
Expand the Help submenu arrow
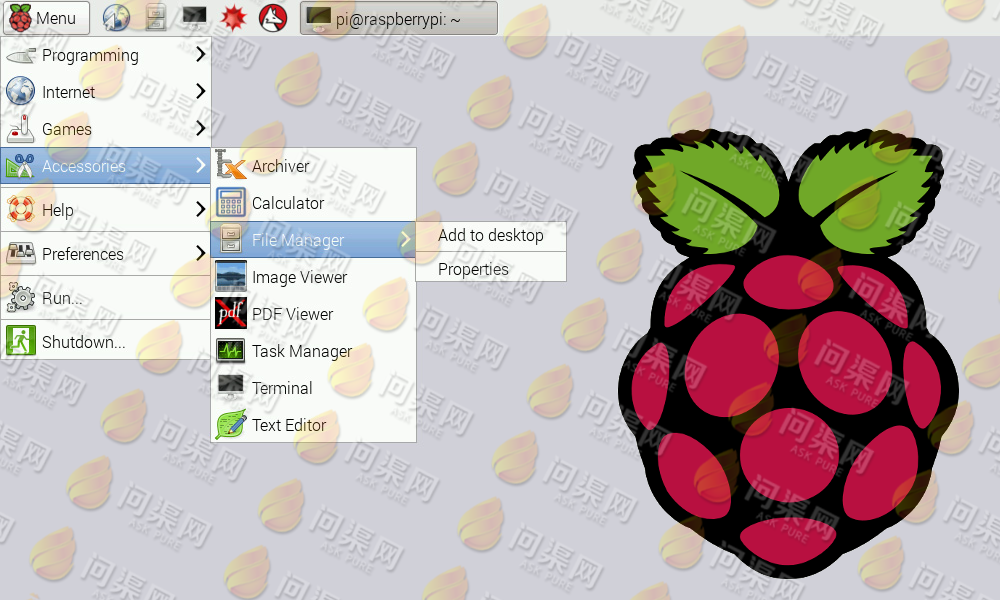click(200, 209)
